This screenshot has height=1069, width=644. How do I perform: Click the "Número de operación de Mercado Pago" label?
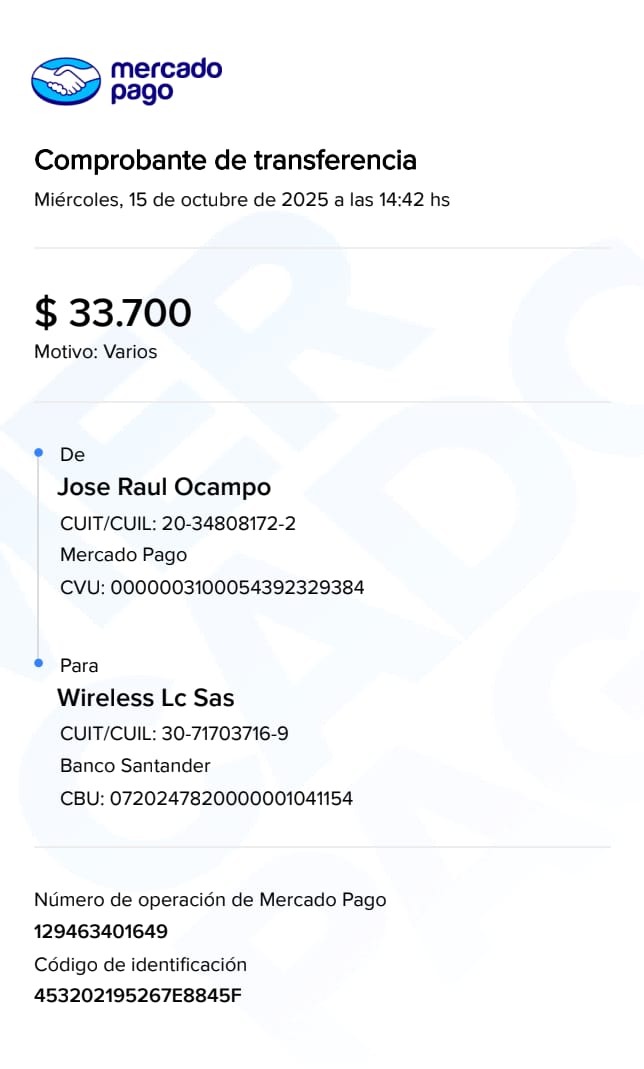pyautogui.click(x=210, y=899)
